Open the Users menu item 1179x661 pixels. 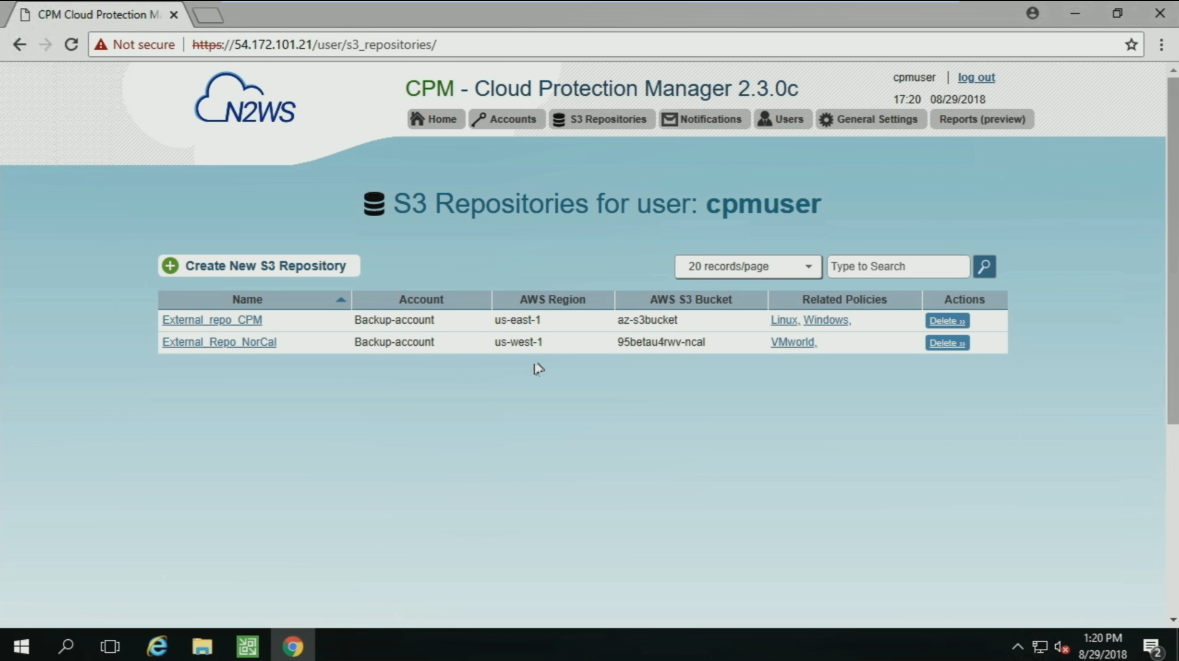click(782, 119)
